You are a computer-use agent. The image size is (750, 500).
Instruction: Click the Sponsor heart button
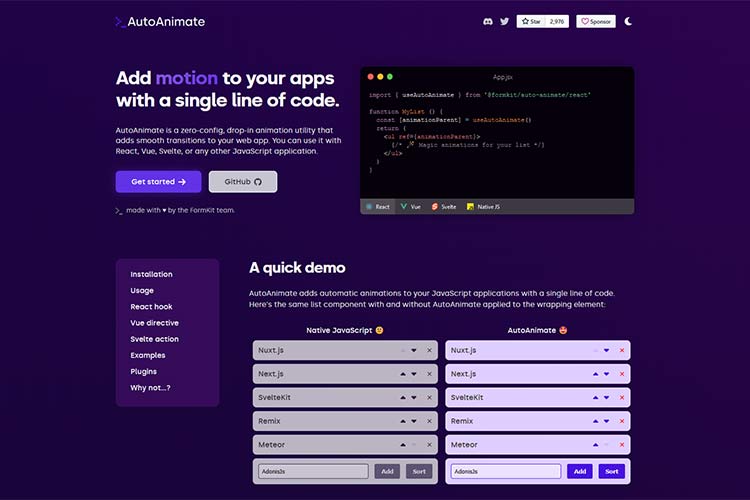(x=596, y=21)
